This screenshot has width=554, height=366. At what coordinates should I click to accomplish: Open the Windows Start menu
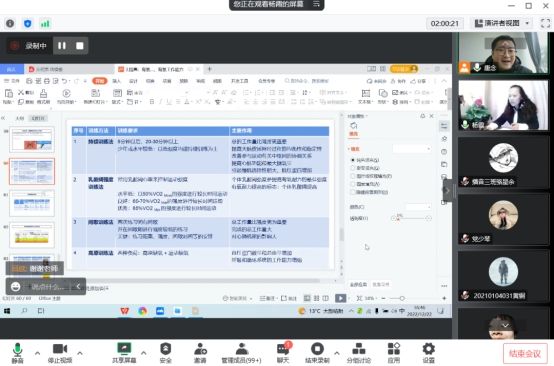pos(7,311)
